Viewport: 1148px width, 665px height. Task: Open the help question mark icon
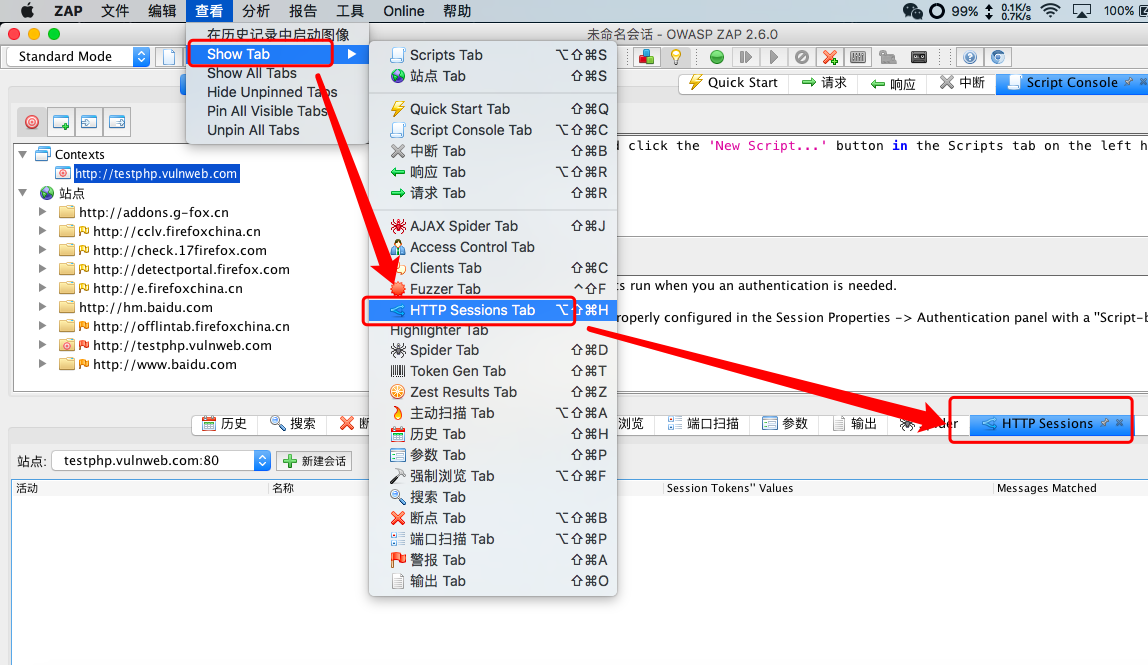tap(969, 57)
